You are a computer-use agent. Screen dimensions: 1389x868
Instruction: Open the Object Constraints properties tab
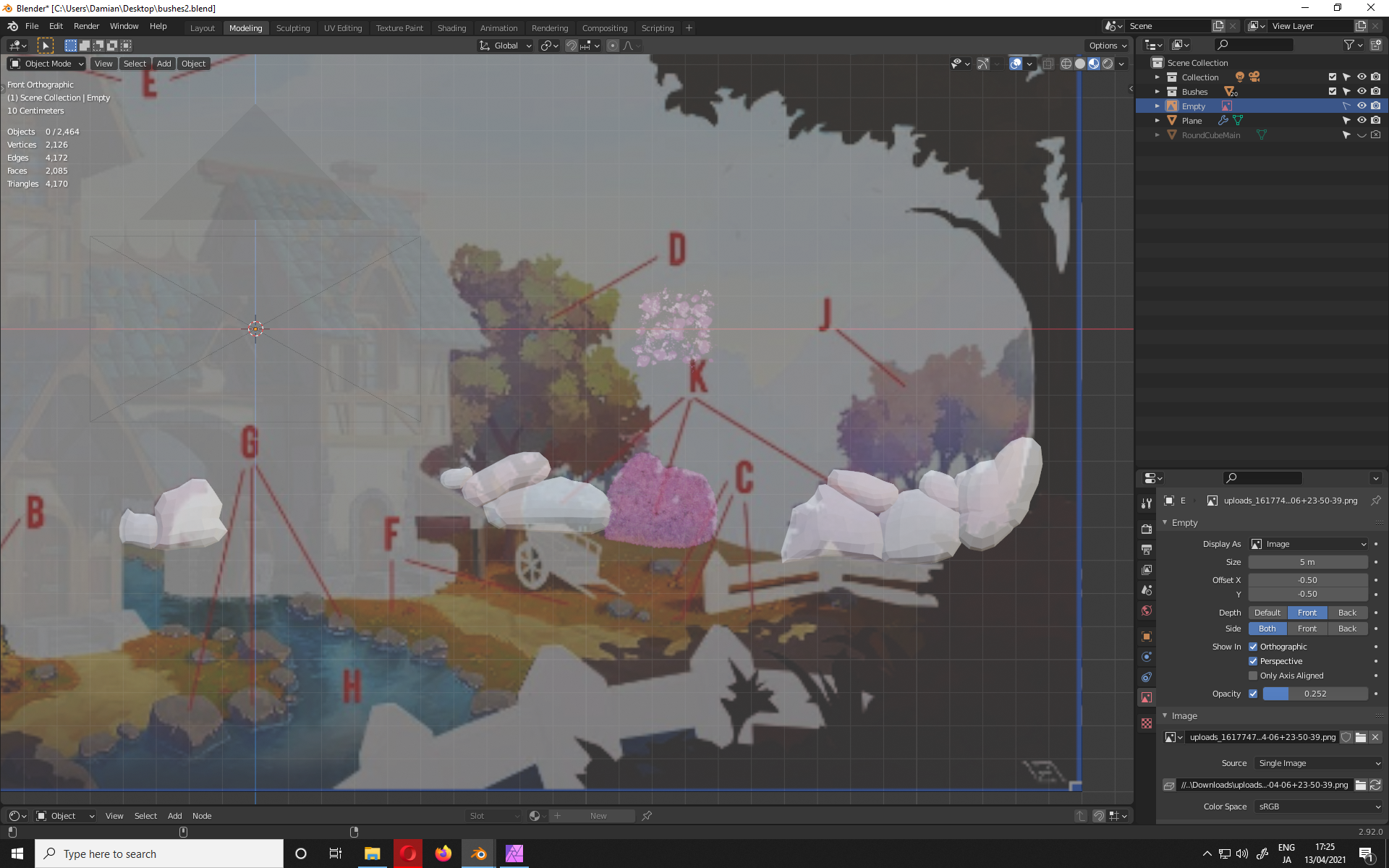[x=1147, y=677]
